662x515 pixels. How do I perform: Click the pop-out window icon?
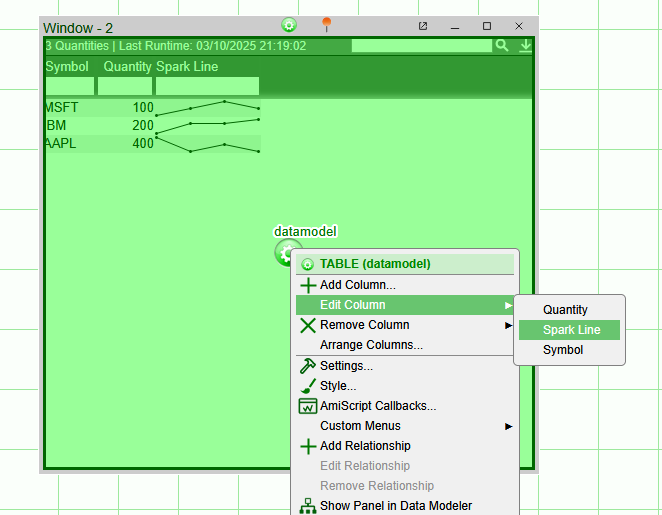point(423,26)
